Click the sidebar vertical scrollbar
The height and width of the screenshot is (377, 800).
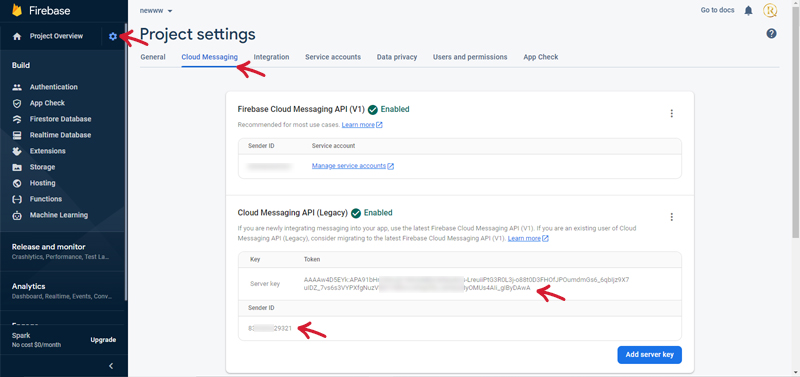pos(126,163)
